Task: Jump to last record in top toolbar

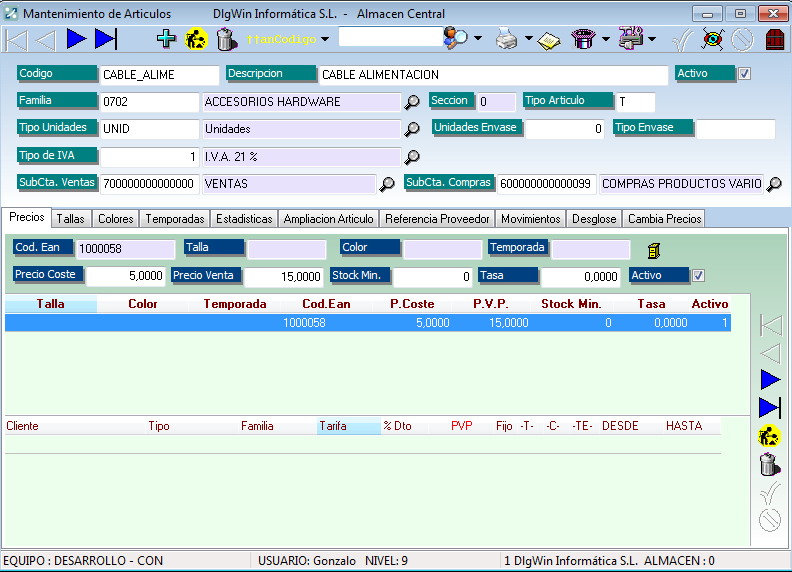Action: (106, 39)
